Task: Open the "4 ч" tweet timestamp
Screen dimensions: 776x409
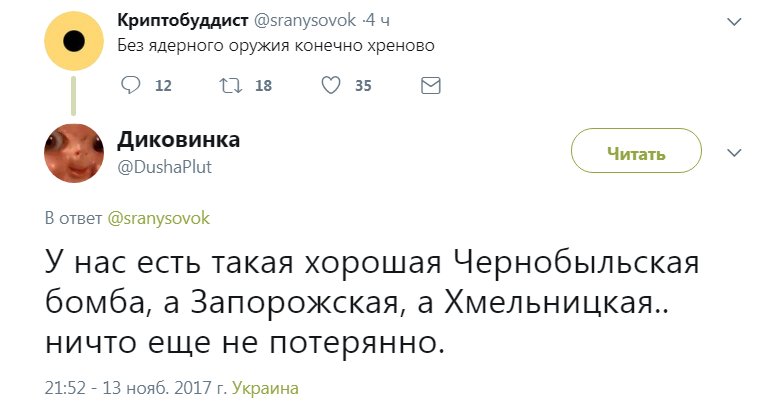Action: point(372,20)
